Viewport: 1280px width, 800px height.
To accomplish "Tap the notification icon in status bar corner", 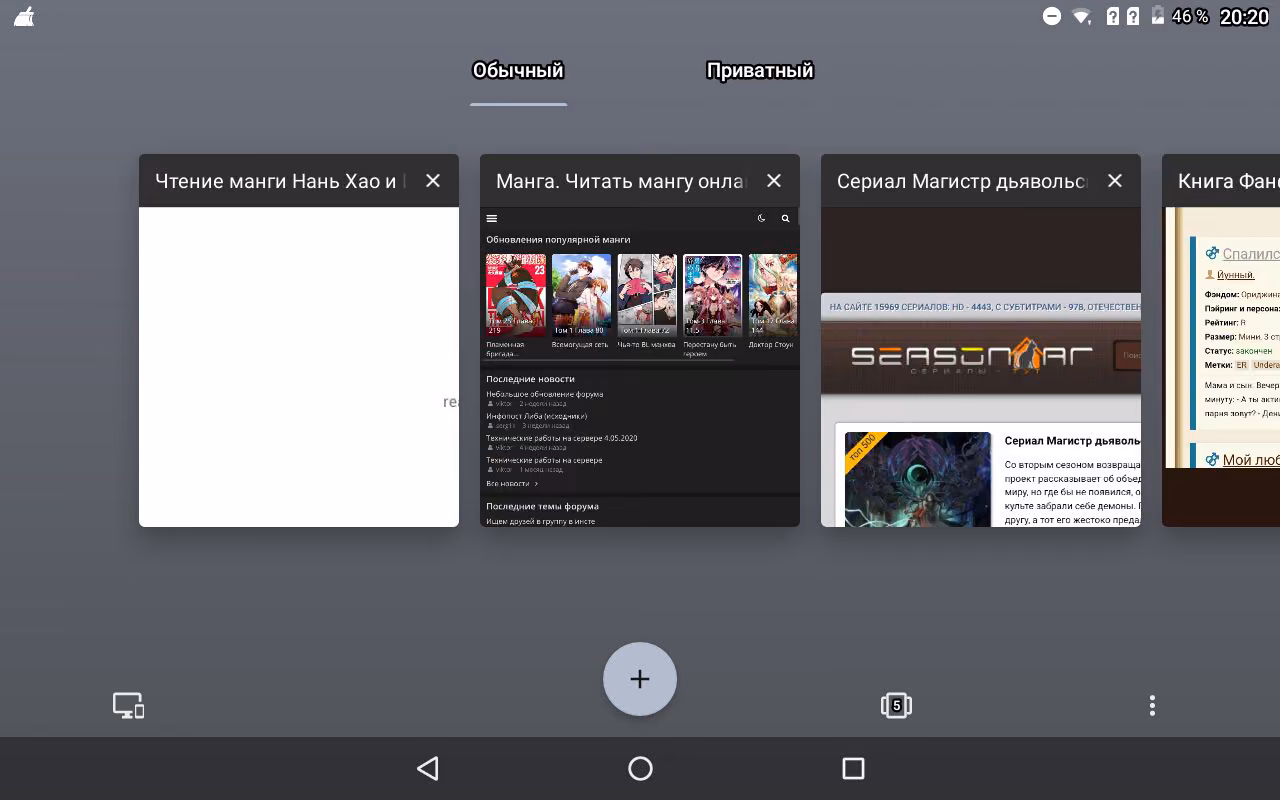I will (x=24, y=16).
